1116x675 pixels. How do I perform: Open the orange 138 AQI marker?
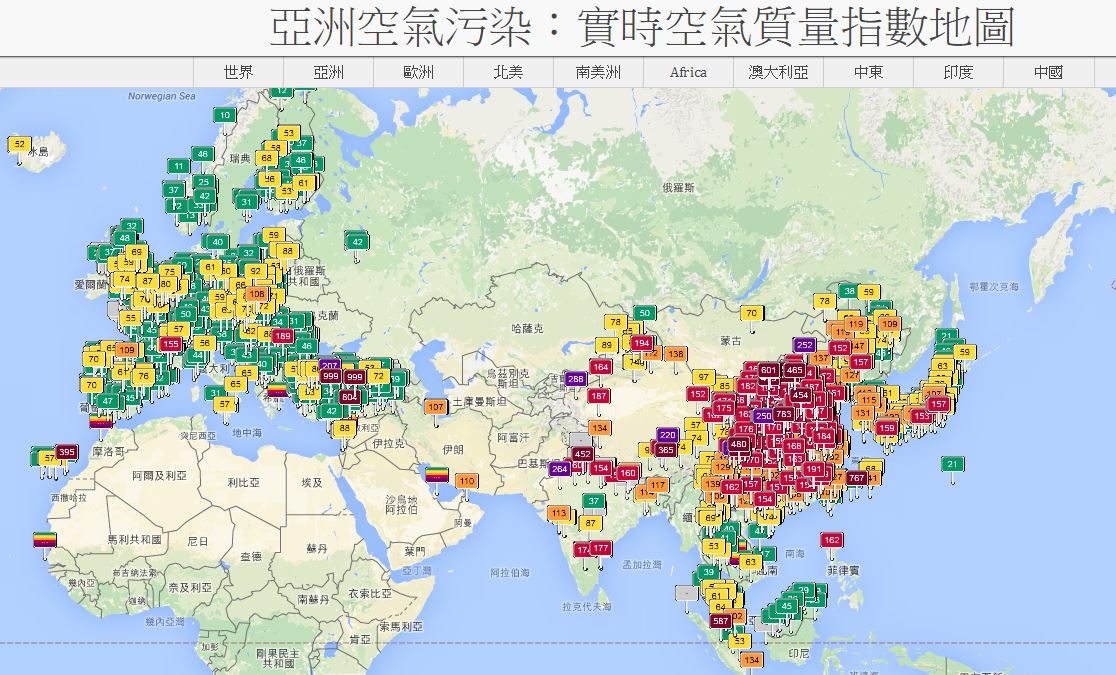click(x=675, y=354)
